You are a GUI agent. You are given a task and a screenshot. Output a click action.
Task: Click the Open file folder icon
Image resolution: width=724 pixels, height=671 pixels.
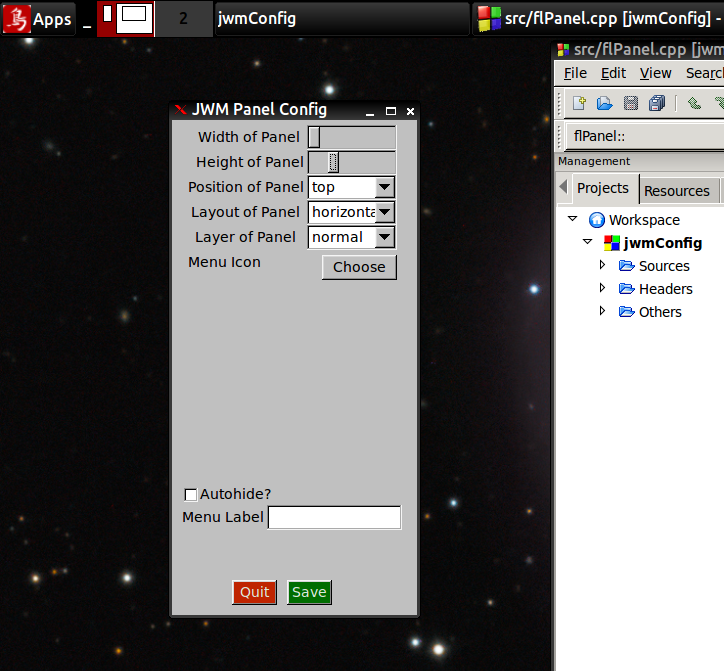tap(605, 103)
